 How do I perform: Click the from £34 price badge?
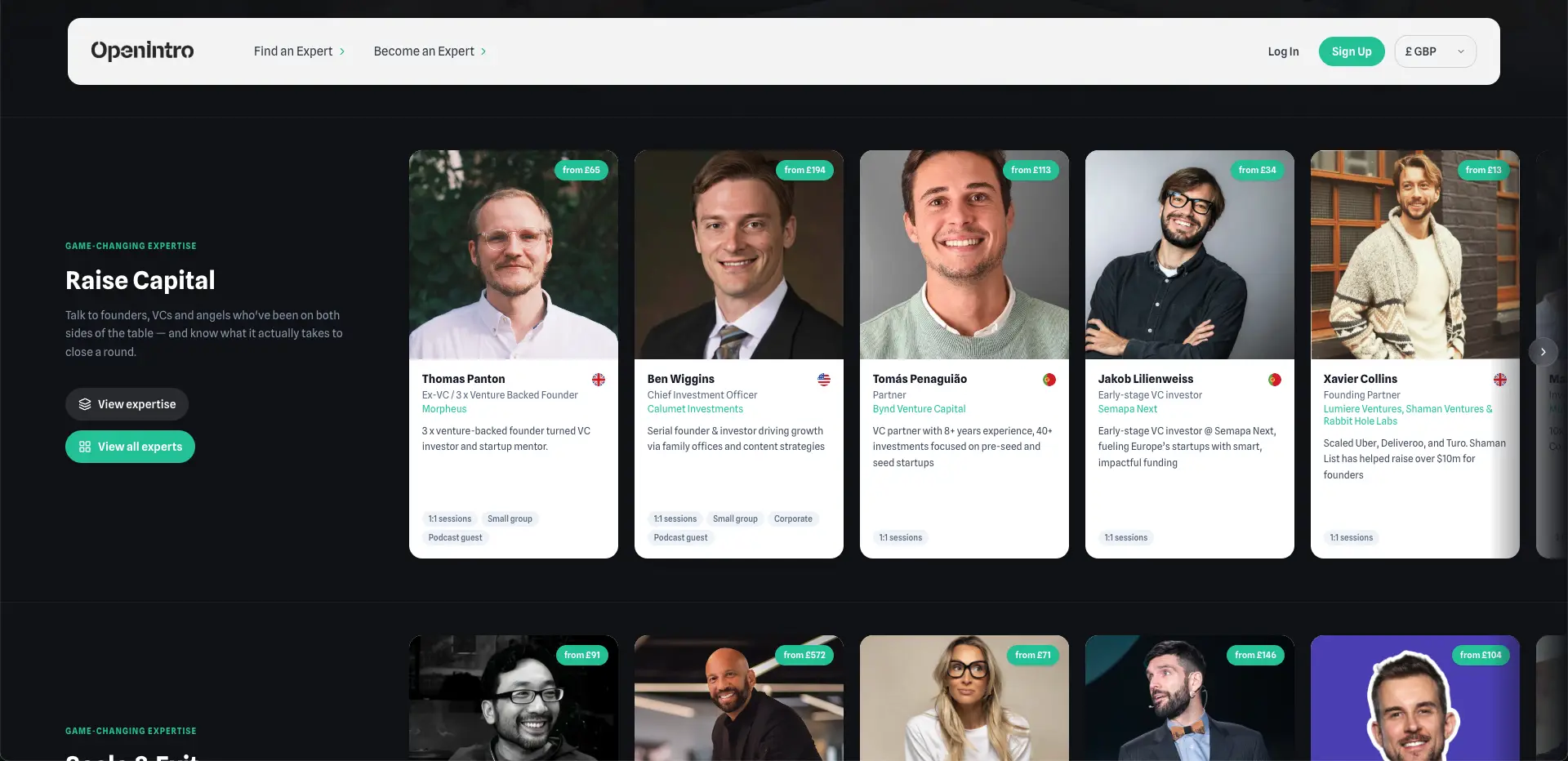[x=1257, y=170]
